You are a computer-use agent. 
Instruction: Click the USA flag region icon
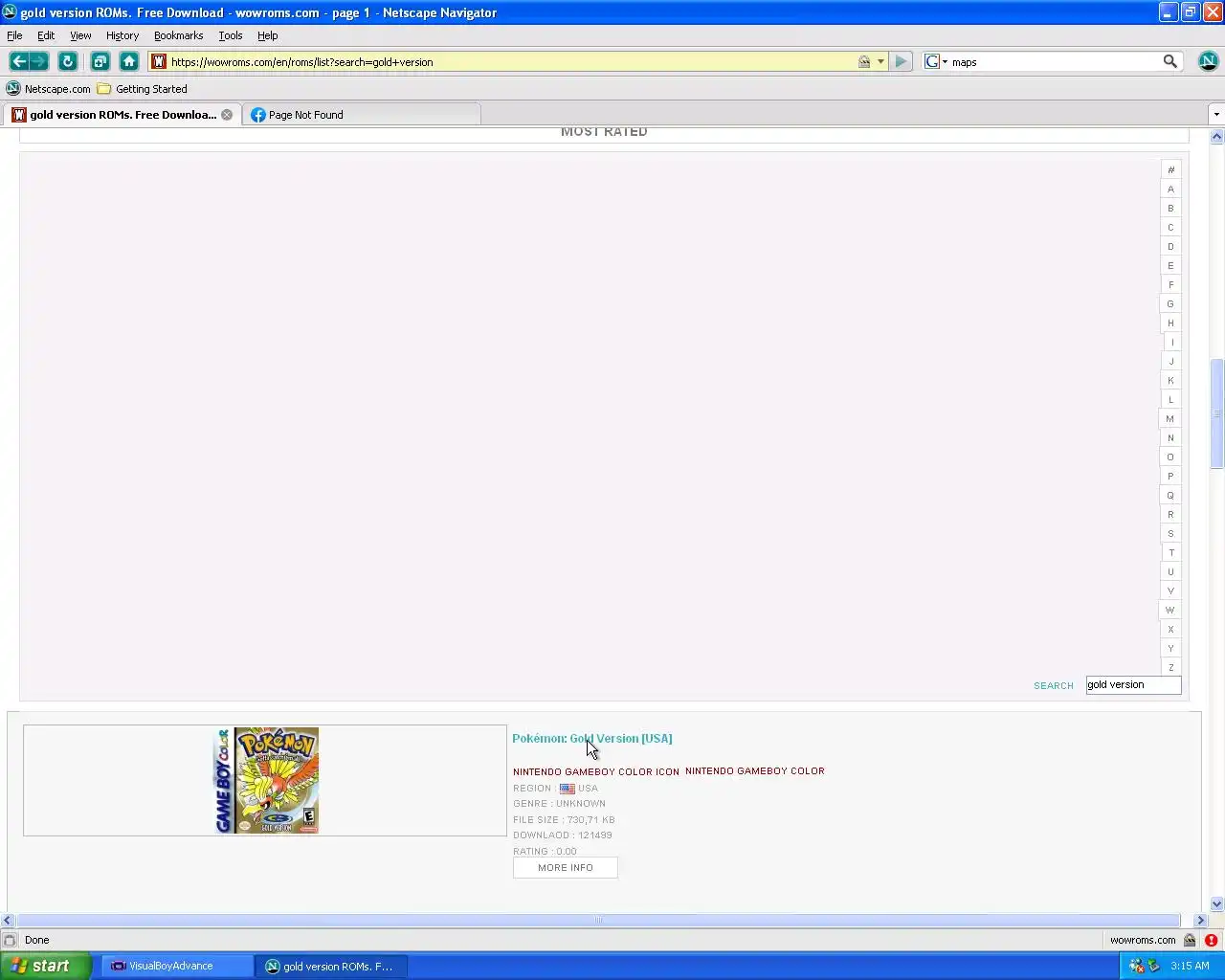568,789
